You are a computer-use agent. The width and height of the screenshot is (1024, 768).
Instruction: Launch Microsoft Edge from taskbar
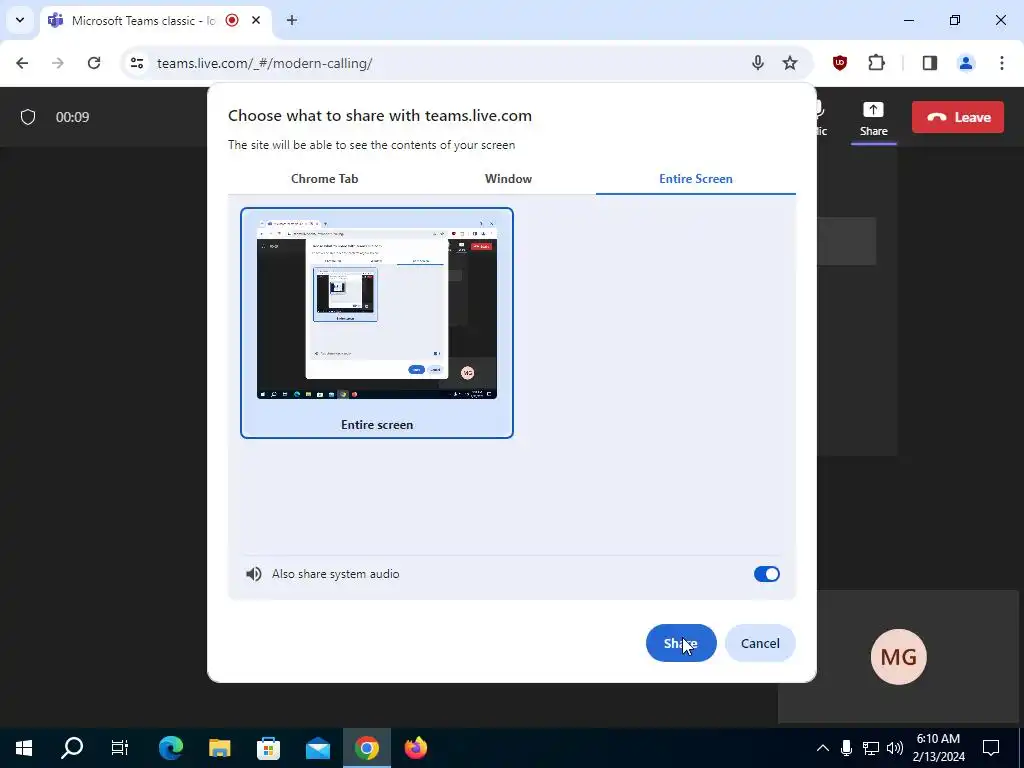click(x=170, y=748)
